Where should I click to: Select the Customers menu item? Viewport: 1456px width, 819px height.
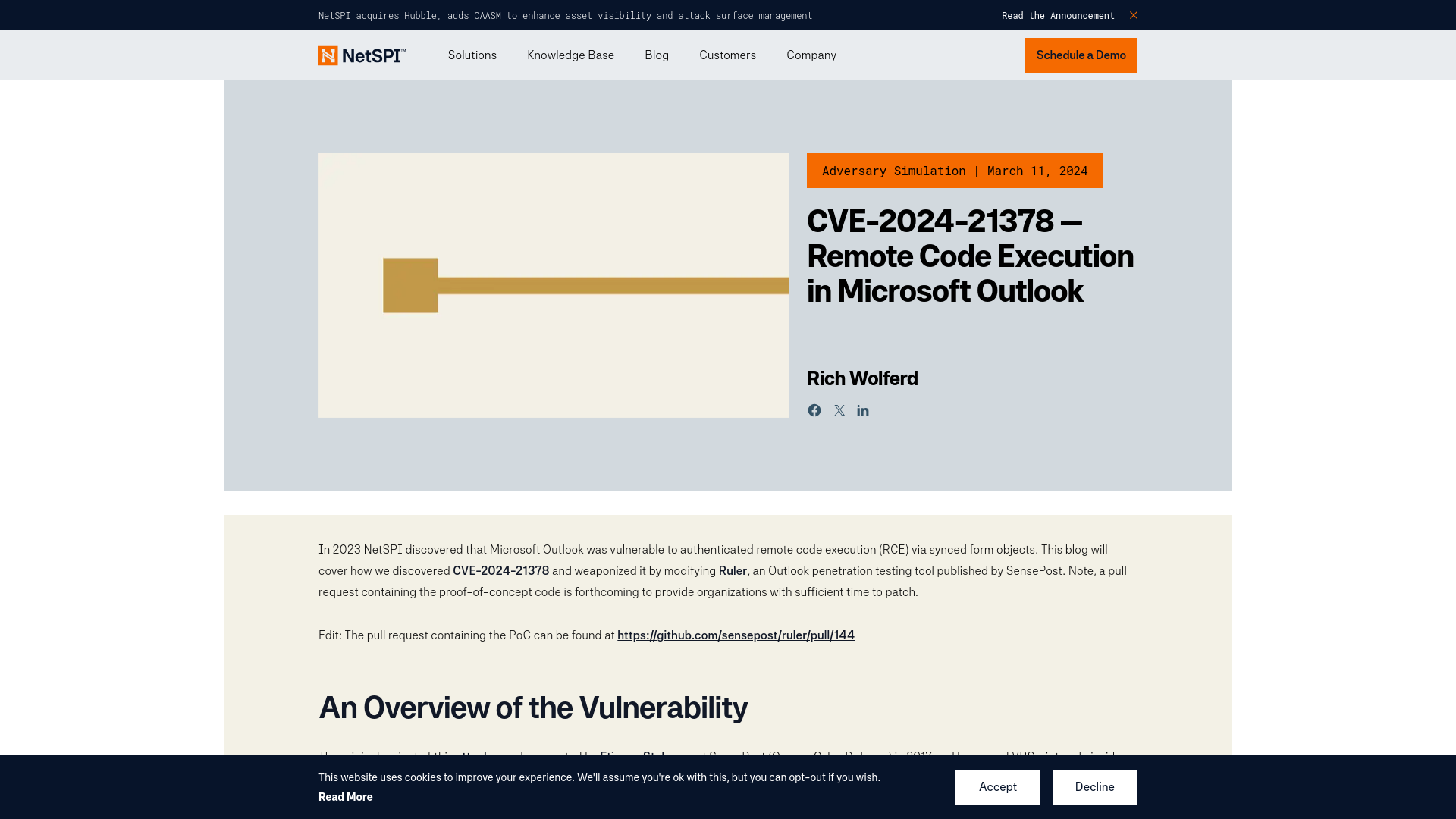click(728, 55)
